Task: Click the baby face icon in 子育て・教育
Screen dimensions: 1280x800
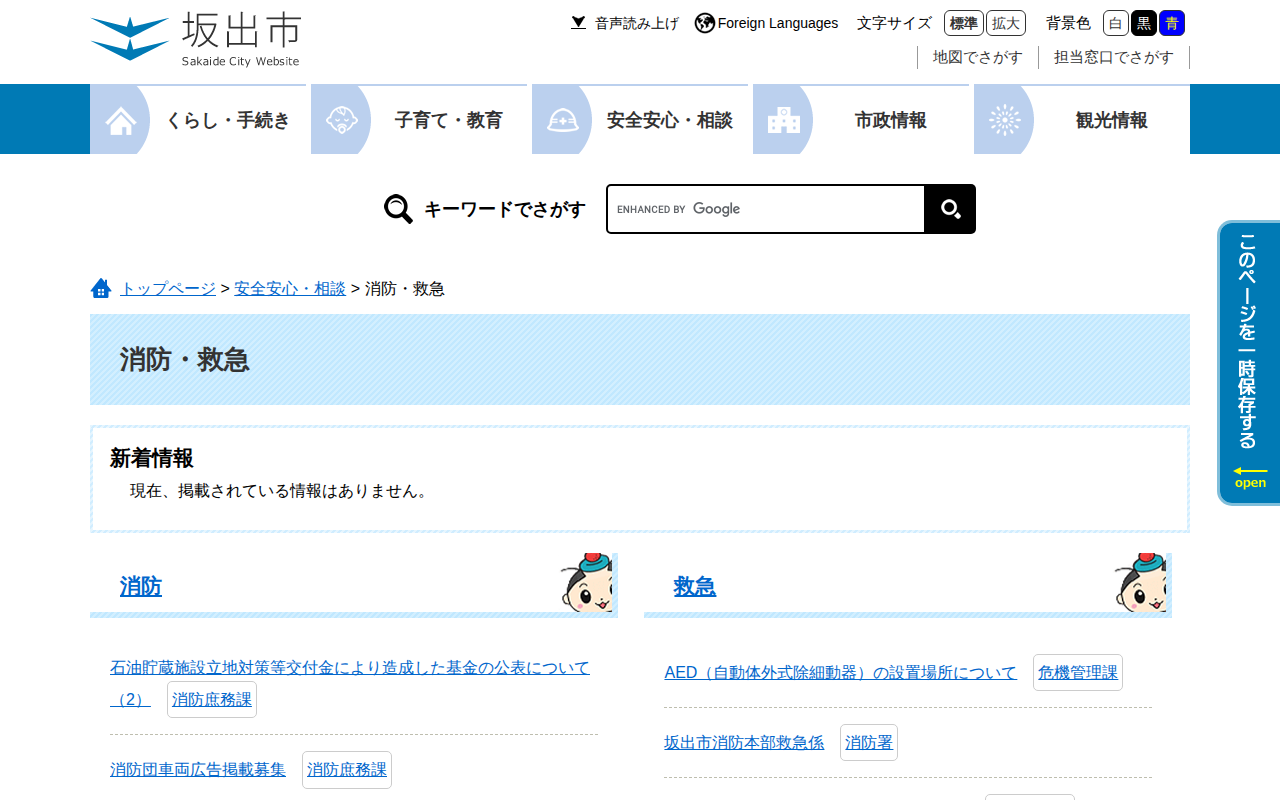Action: coord(342,120)
